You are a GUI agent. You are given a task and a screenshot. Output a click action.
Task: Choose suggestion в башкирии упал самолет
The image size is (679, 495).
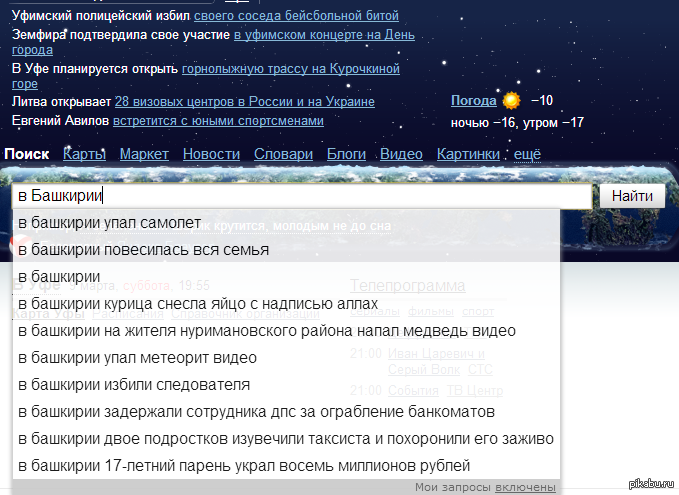pyautogui.click(x=286, y=223)
